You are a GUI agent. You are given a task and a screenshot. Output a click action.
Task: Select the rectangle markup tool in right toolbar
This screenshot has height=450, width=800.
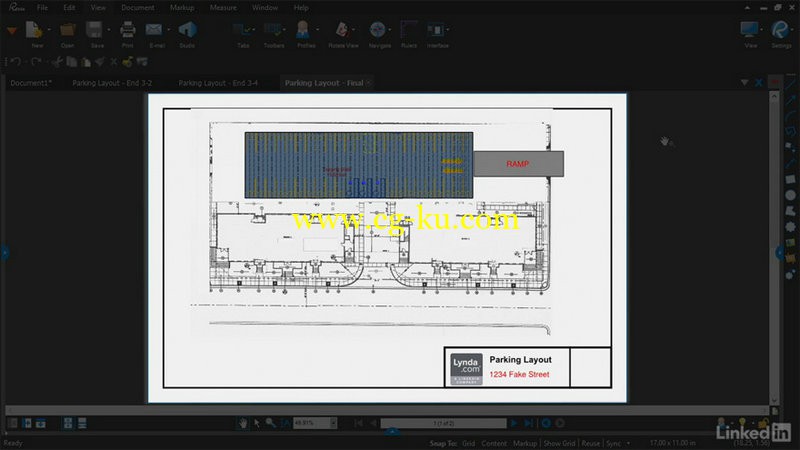tap(790, 179)
